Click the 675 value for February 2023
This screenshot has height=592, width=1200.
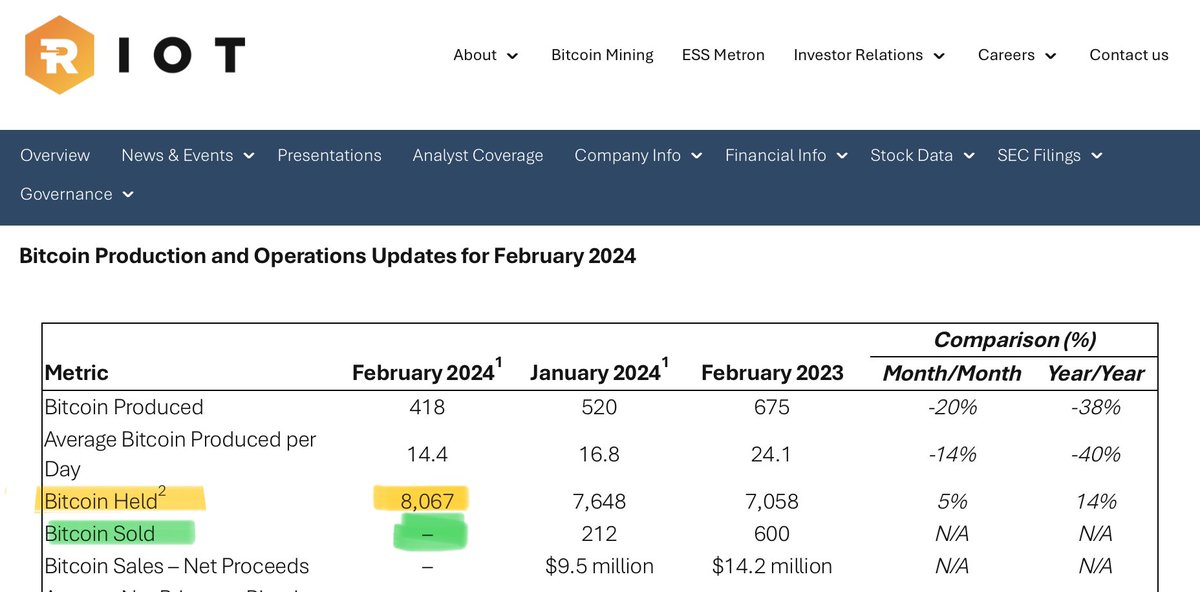(x=772, y=407)
